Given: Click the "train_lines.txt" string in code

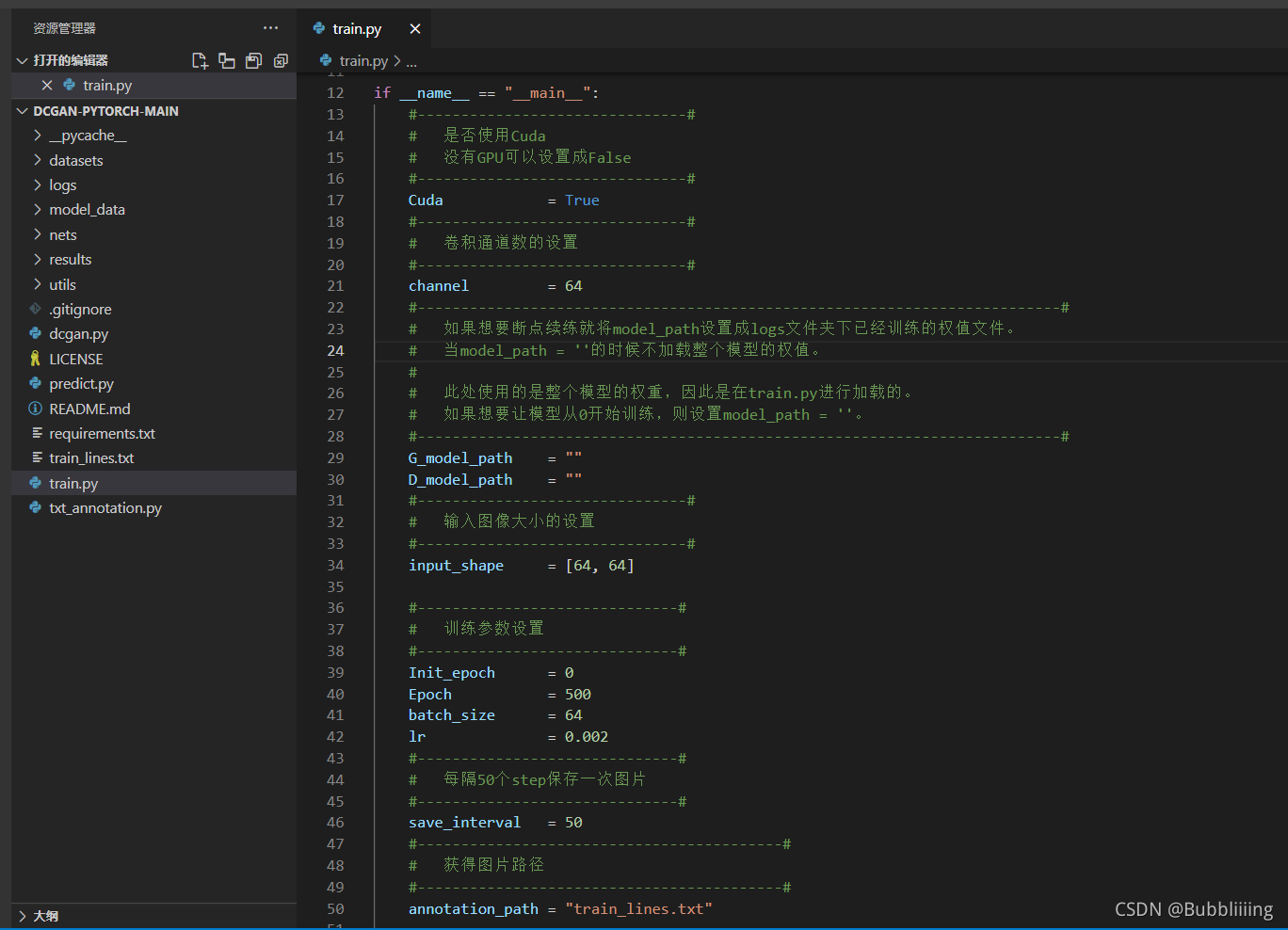Looking at the screenshot, I should pos(639,909).
